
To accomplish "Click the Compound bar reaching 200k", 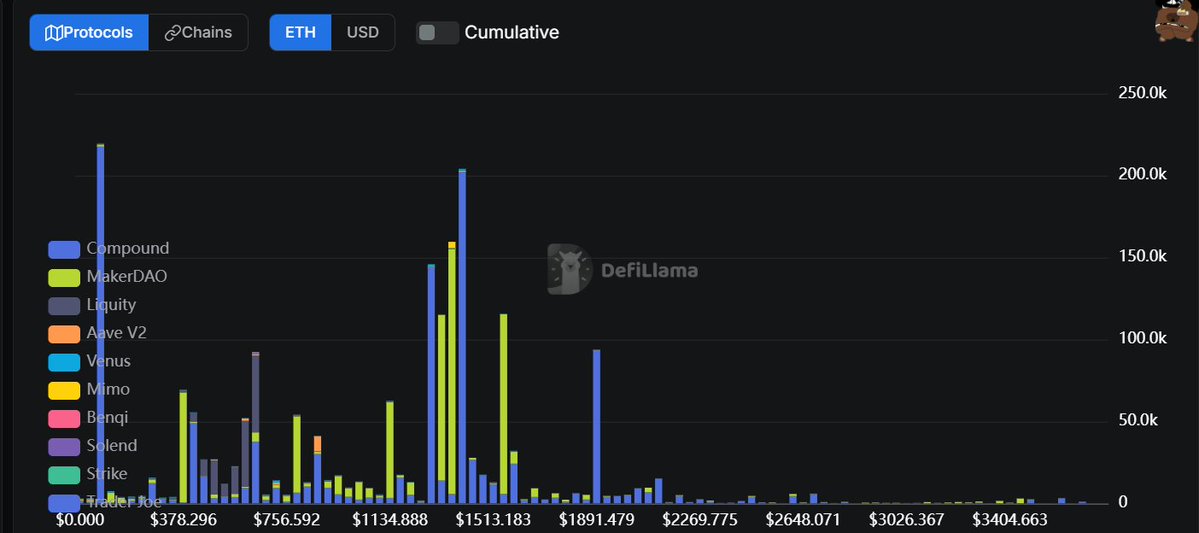I will coord(462,336).
